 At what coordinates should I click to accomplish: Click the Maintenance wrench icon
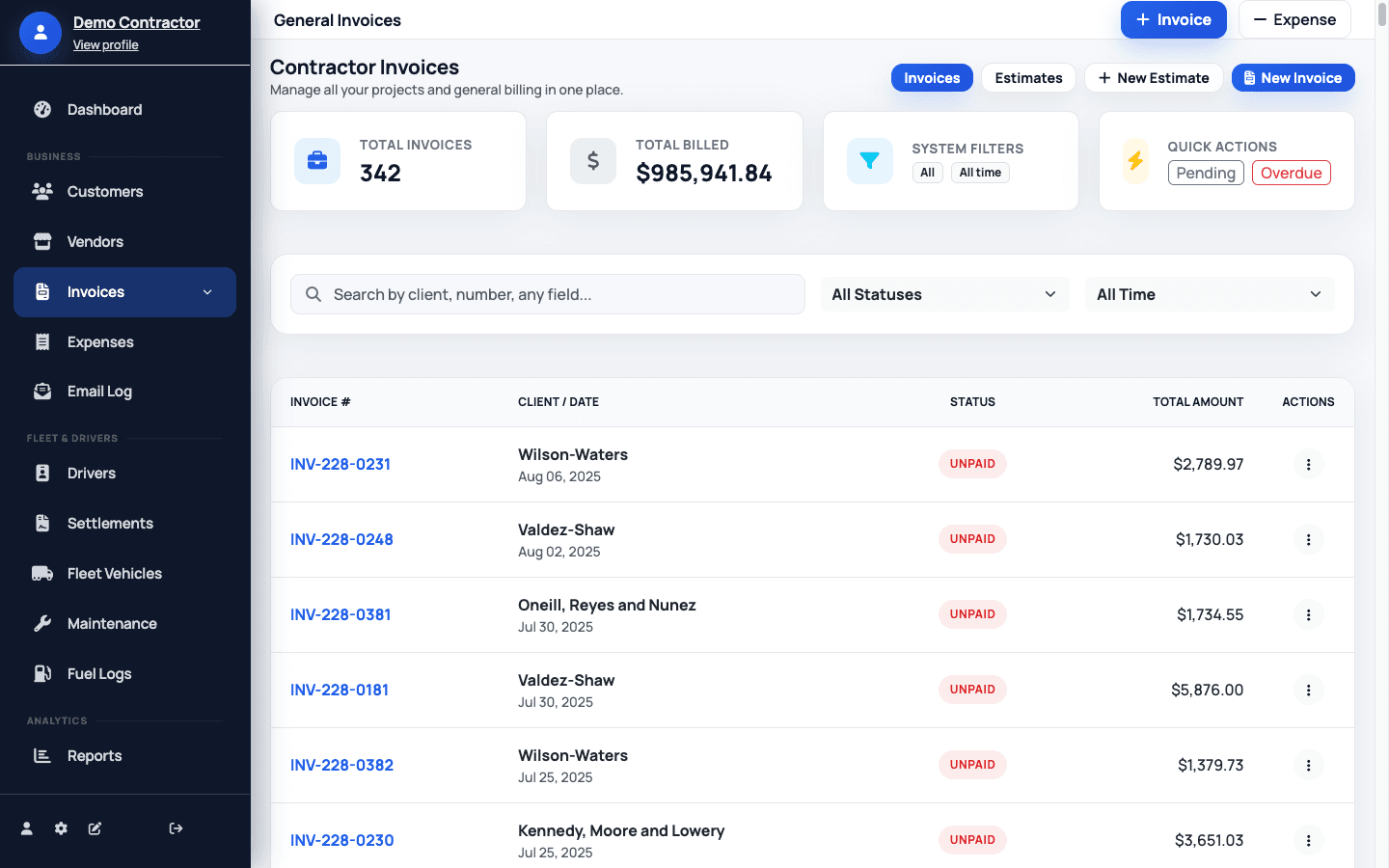click(x=42, y=624)
